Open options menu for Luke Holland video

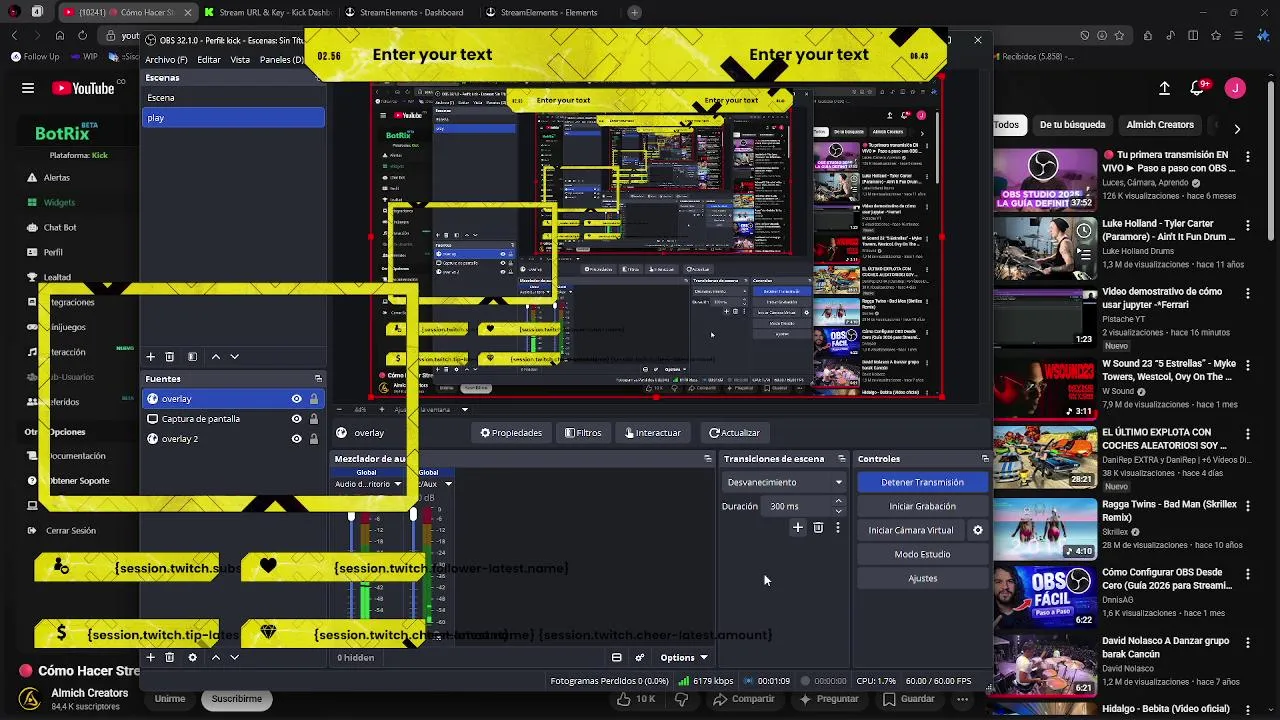point(1248,226)
